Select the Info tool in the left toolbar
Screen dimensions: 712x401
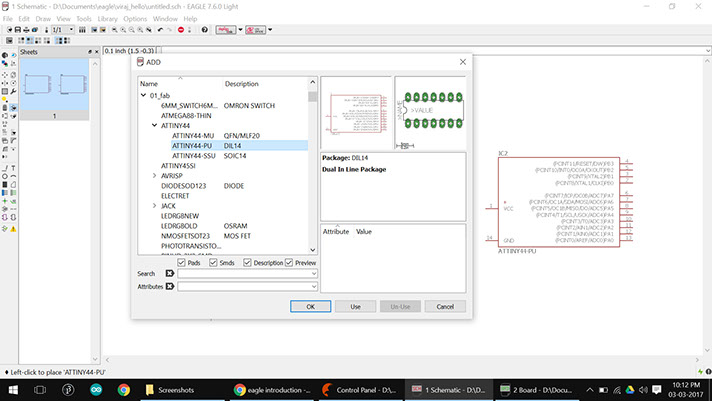click(5, 55)
